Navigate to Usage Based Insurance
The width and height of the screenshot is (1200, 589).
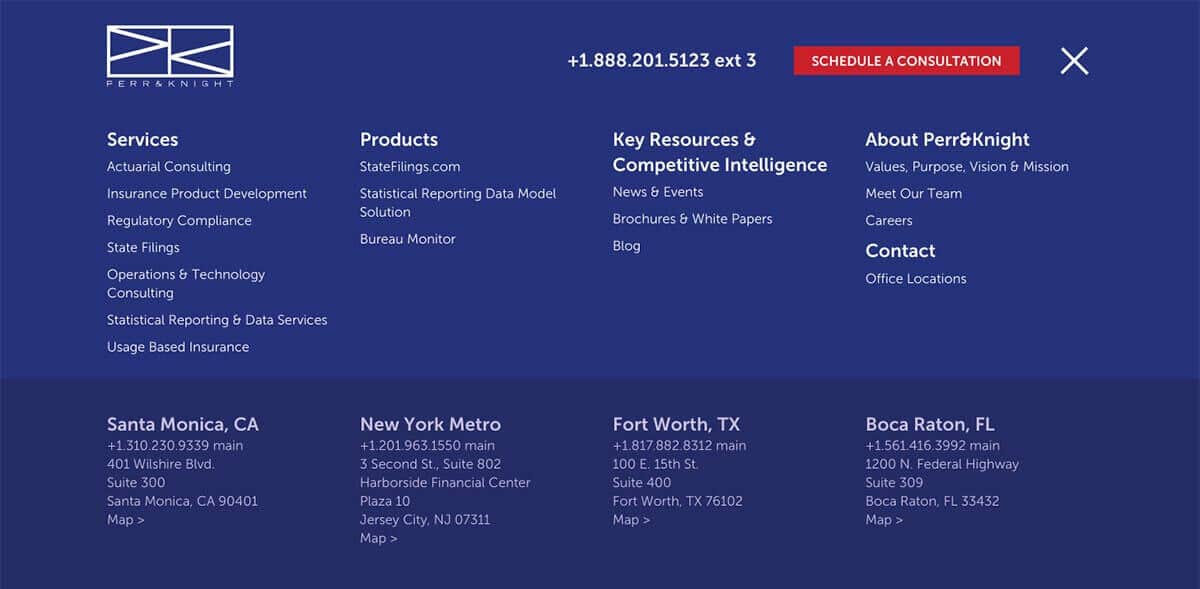[x=178, y=347]
